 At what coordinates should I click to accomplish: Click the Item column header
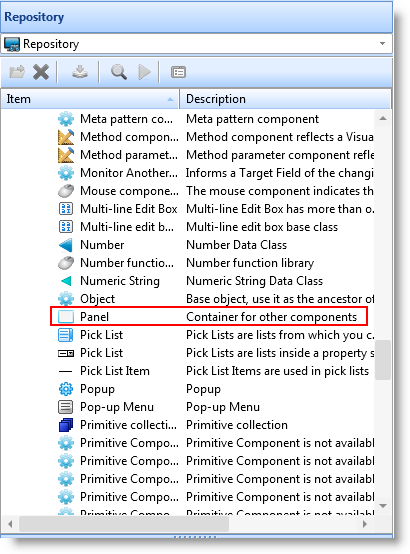90,99
